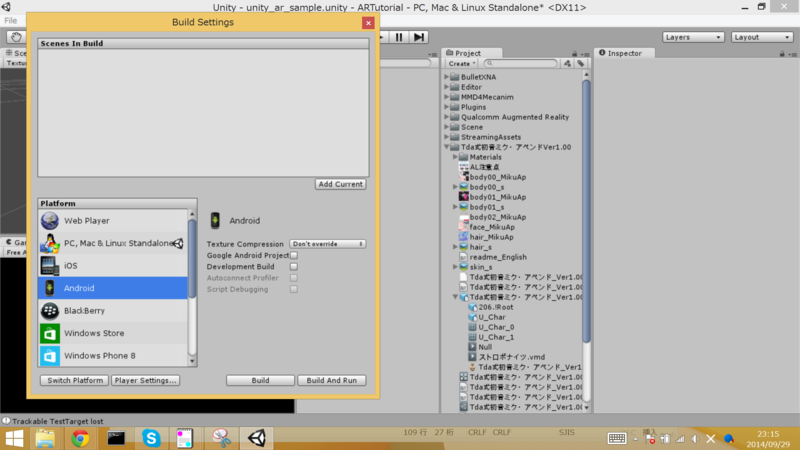This screenshot has width=800, height=450.
Task: Click the Inspector panel lock icon
Action: point(782,54)
